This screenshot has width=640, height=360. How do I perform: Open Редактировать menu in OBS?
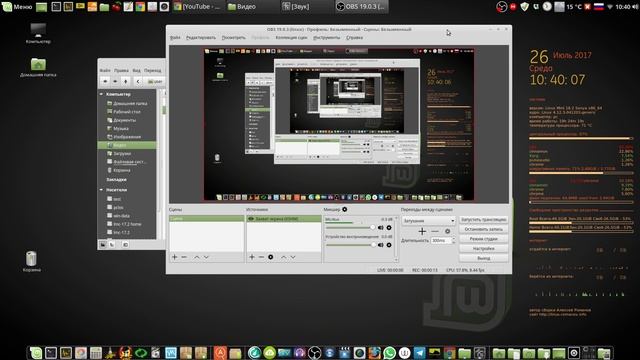201,38
